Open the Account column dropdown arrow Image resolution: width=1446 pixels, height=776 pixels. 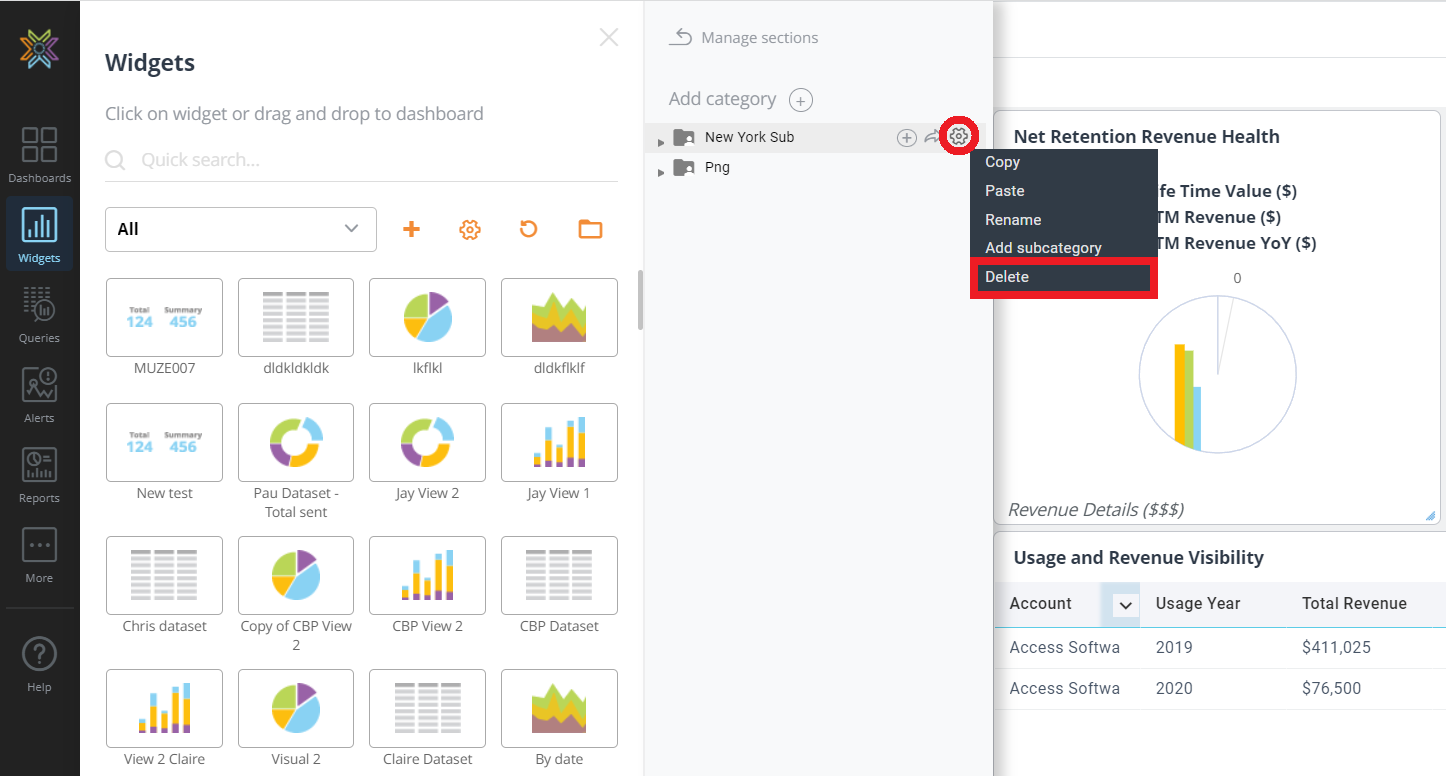pos(1126,605)
